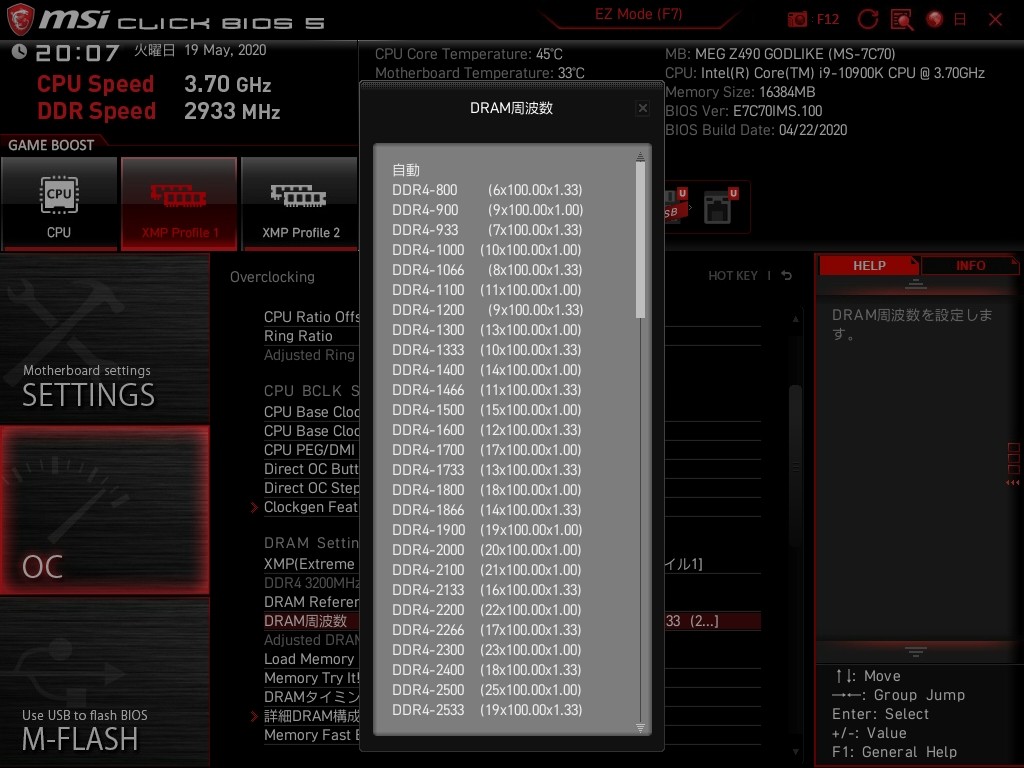This screenshot has width=1024, height=768.
Task: Open the OC overclocking section
Action: point(104,511)
